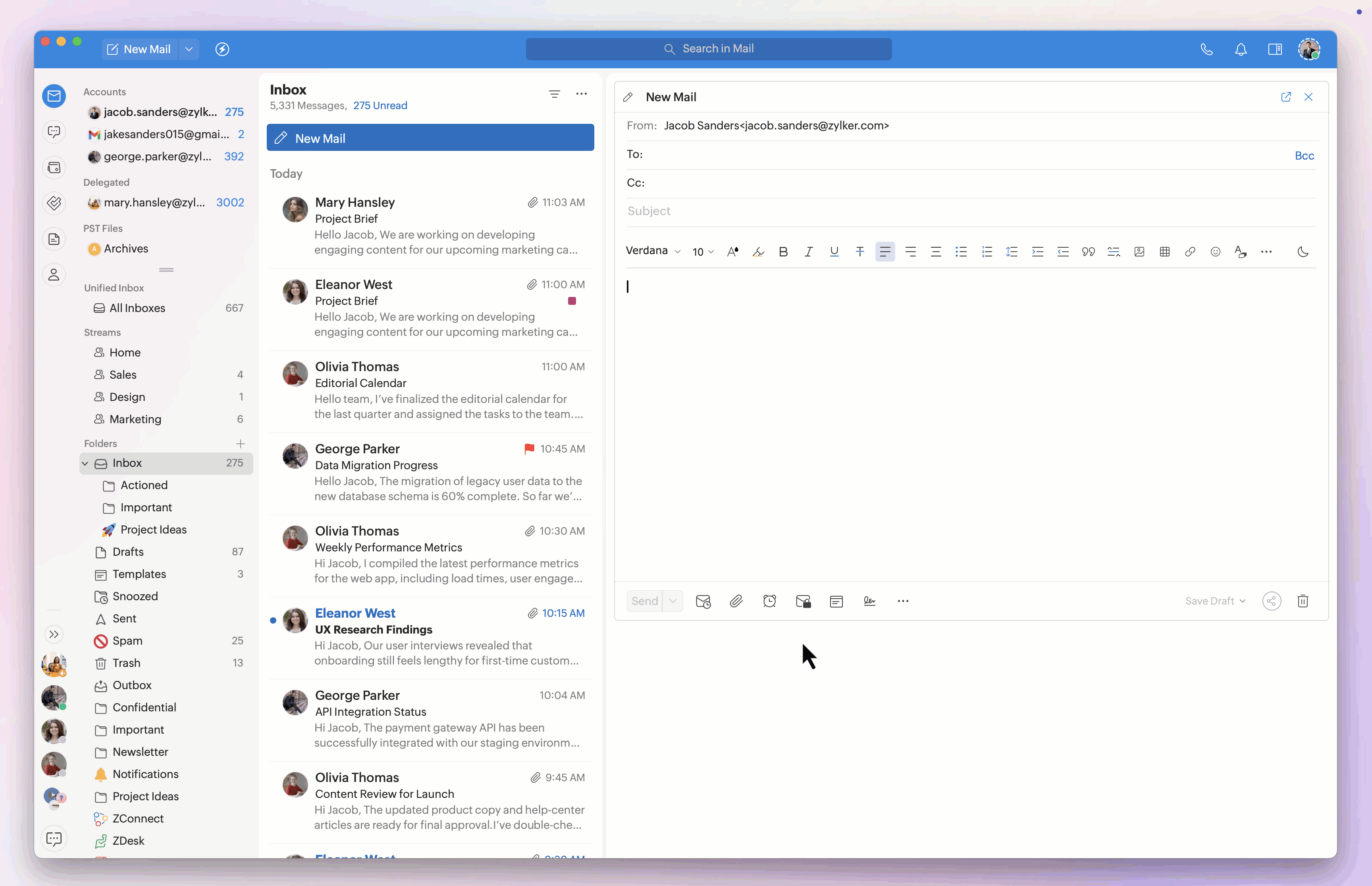Open the Drafts folder
1372x886 pixels.
[x=128, y=552]
